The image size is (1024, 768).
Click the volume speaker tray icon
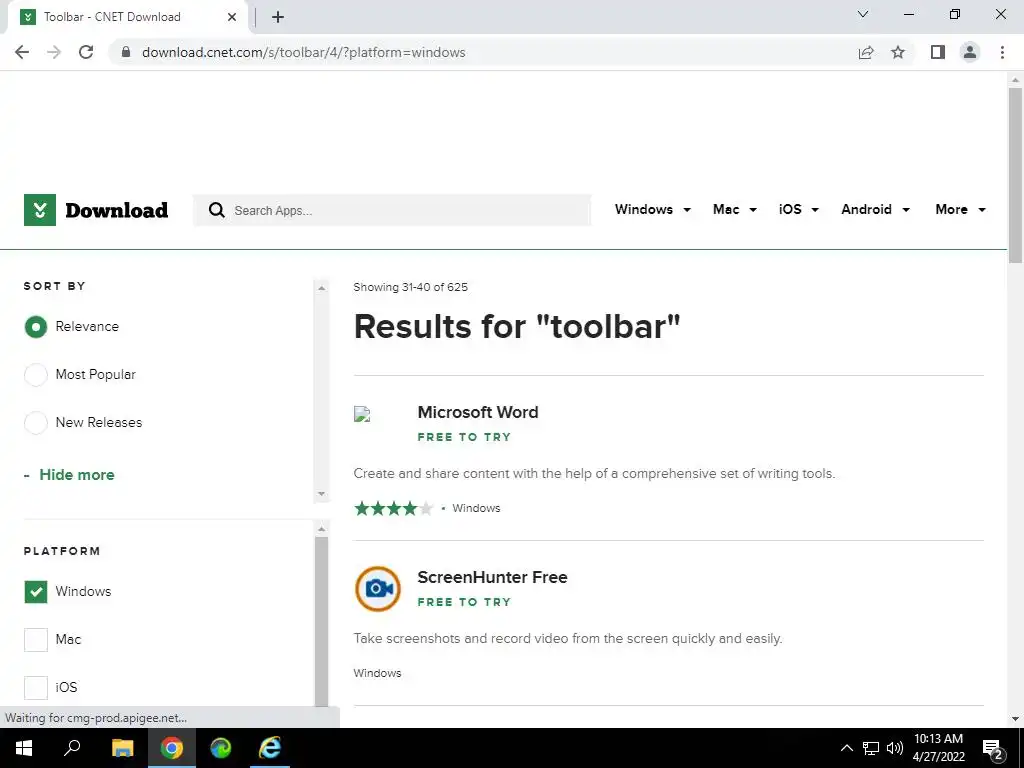point(895,748)
